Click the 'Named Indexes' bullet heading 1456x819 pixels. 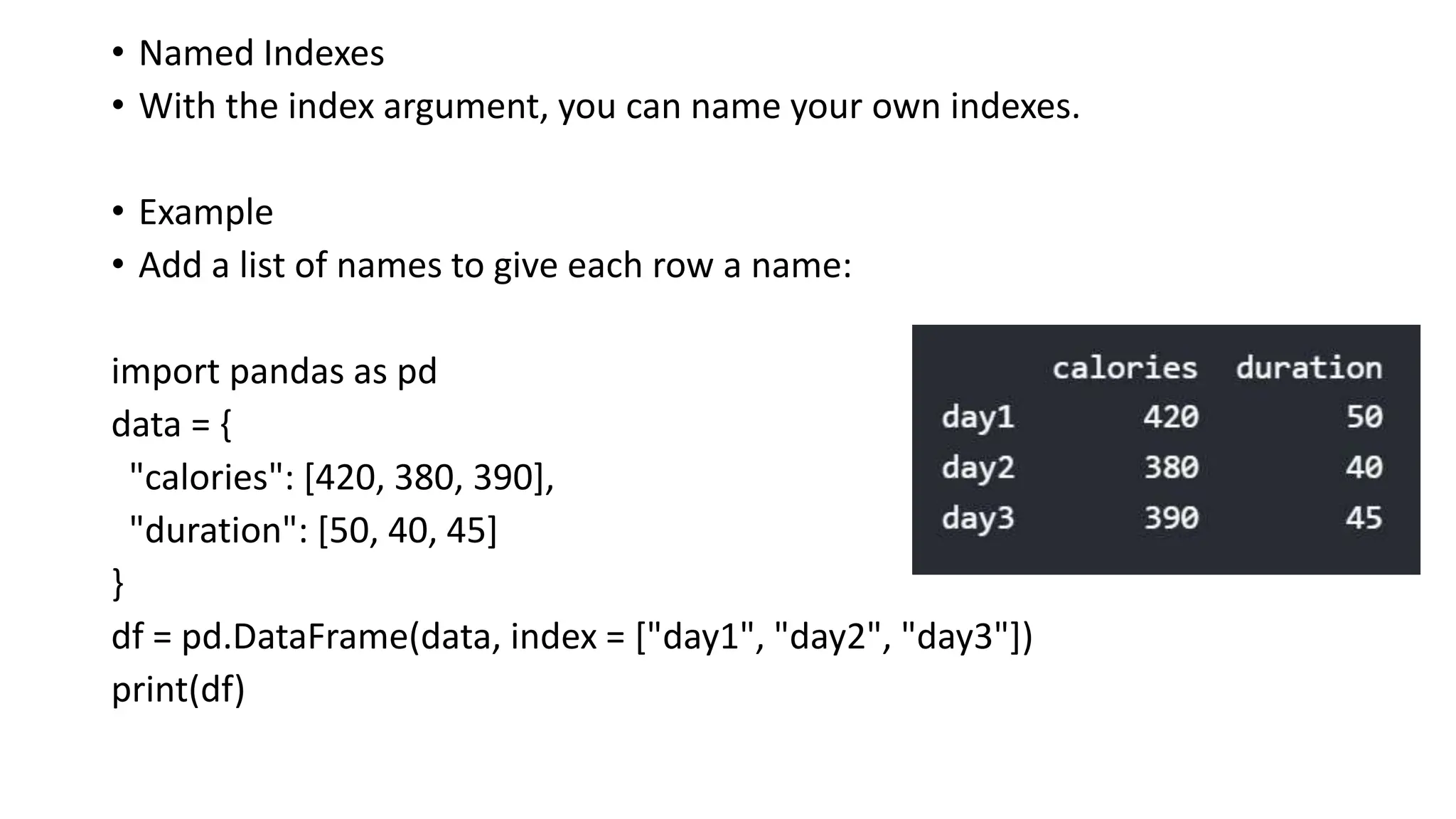click(261, 53)
